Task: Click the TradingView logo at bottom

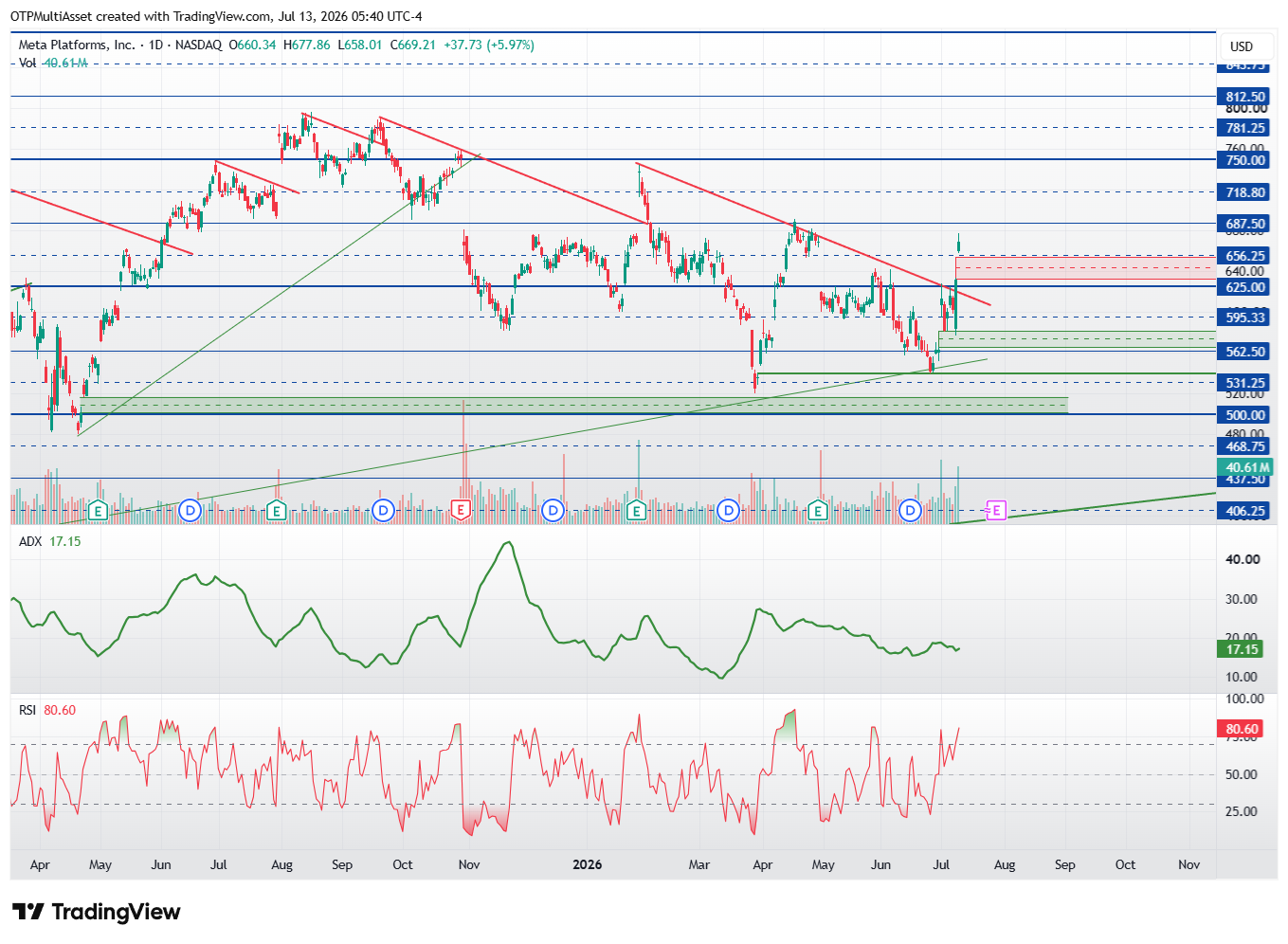Action: (x=97, y=912)
